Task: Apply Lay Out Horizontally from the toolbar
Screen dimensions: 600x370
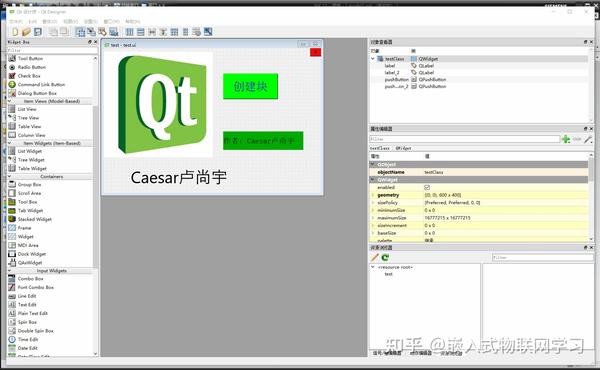Action: [x=130, y=32]
